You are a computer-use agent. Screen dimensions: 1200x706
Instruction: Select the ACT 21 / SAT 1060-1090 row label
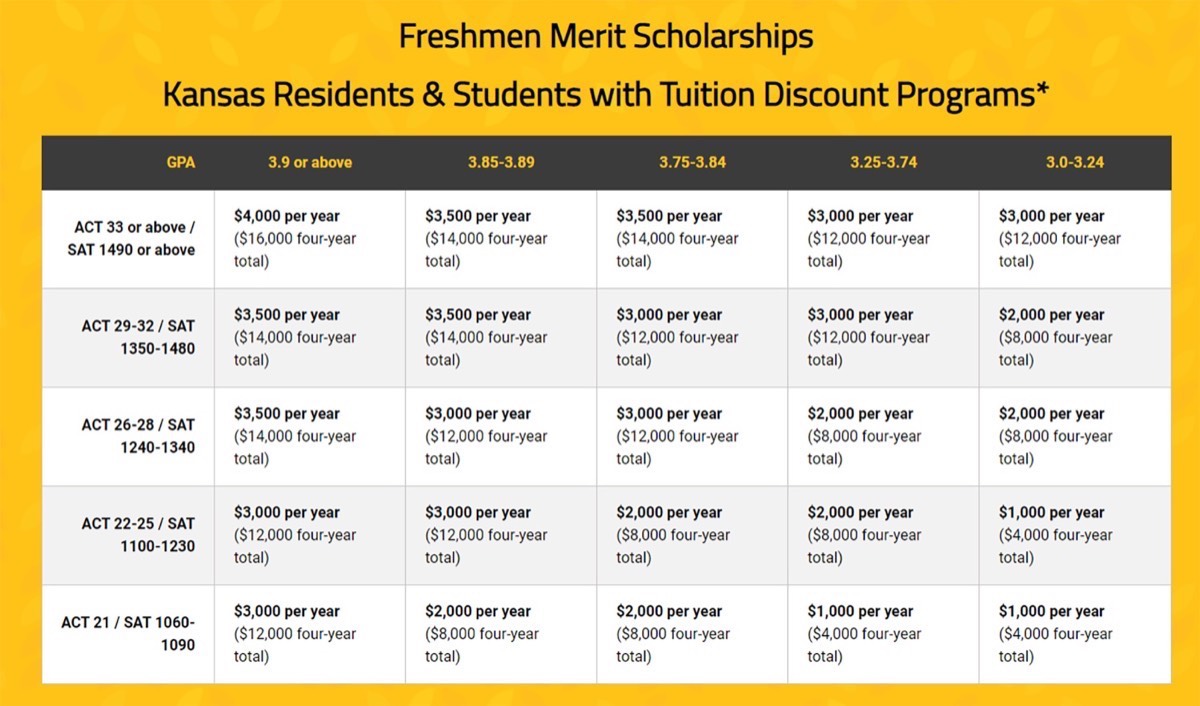(128, 634)
